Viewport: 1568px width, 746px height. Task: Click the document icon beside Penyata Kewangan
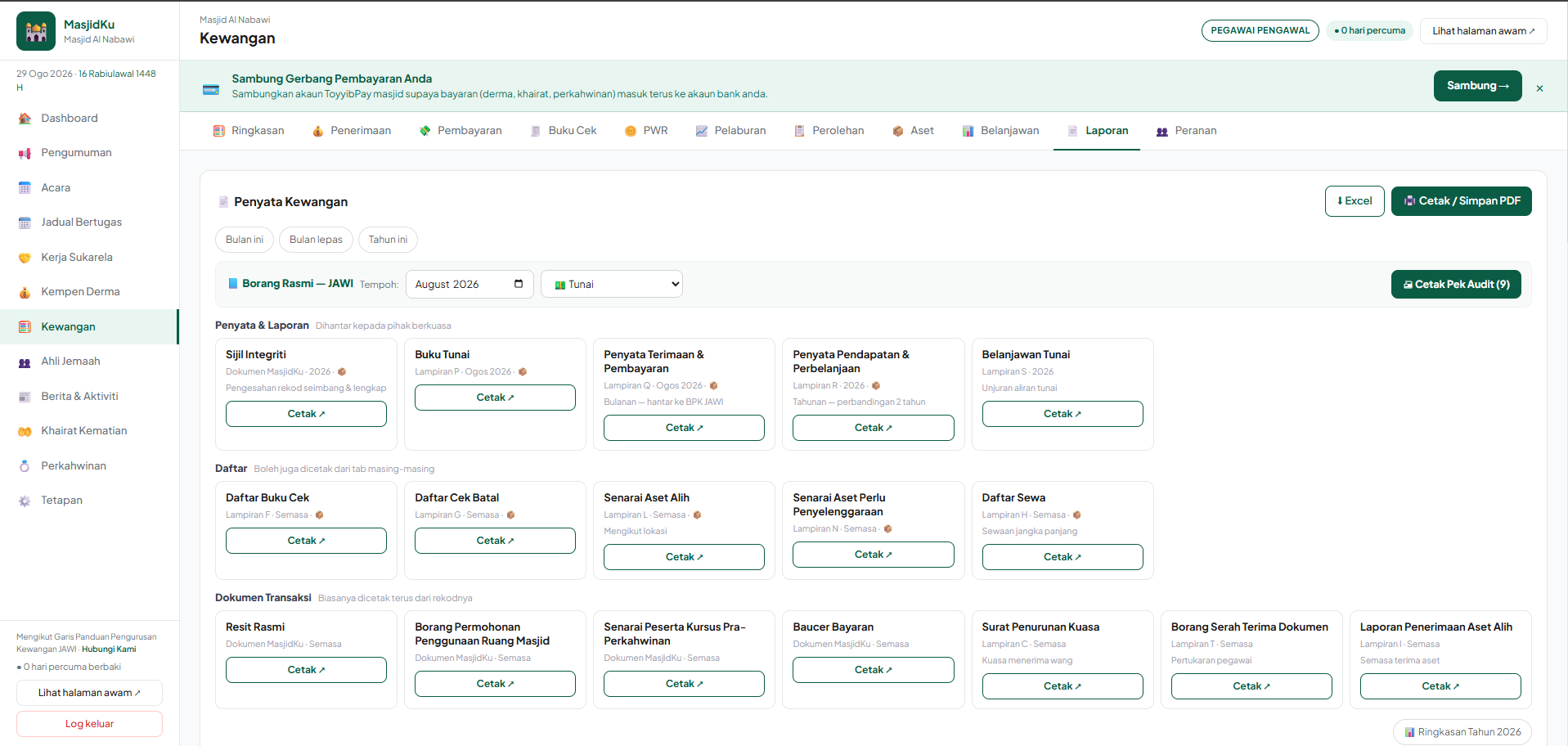(x=223, y=202)
